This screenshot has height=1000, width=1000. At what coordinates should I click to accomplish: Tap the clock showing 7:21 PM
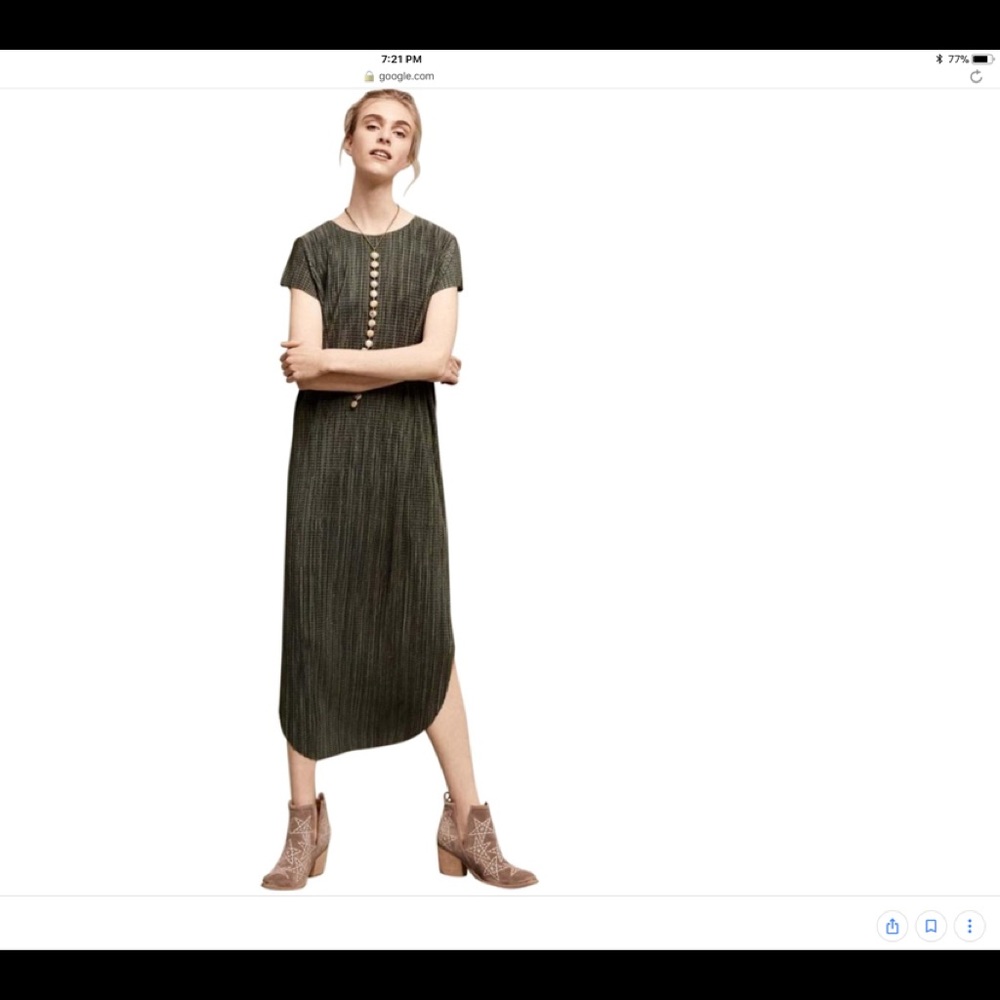tap(400, 58)
